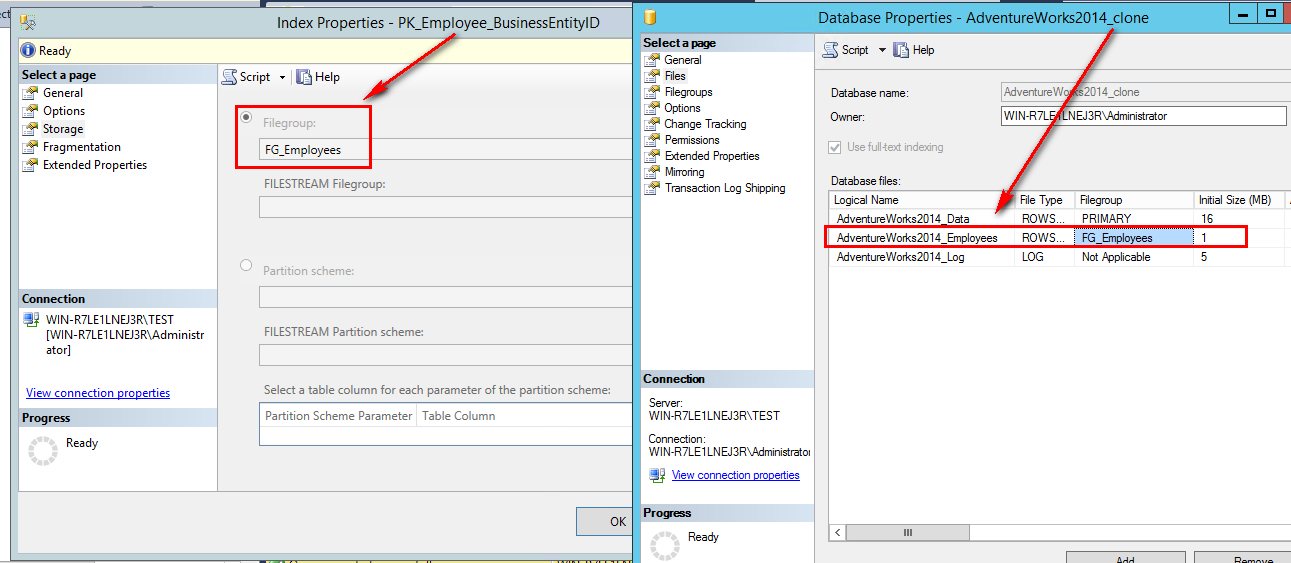Click Logical Name column header

922,200
